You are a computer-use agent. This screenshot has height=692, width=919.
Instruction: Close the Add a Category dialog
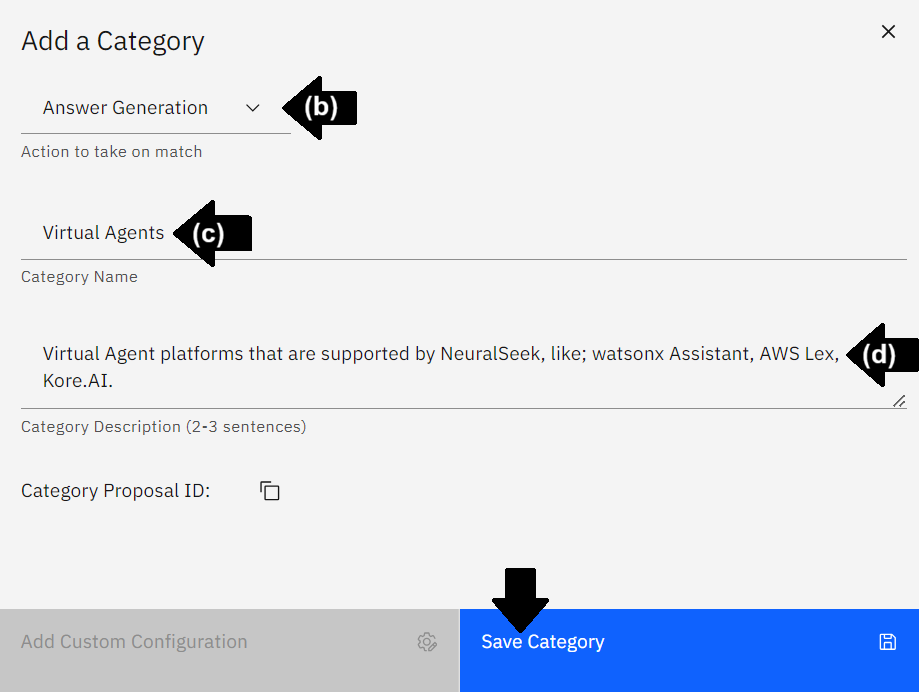(x=888, y=32)
